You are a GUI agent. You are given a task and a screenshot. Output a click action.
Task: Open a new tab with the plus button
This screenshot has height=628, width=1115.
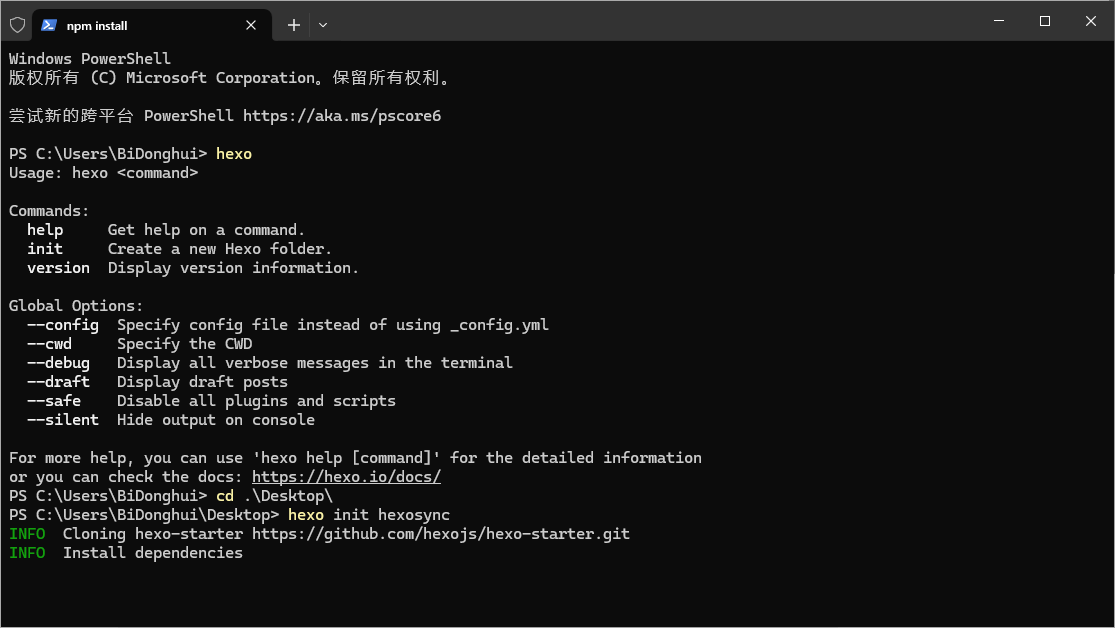pyautogui.click(x=294, y=25)
